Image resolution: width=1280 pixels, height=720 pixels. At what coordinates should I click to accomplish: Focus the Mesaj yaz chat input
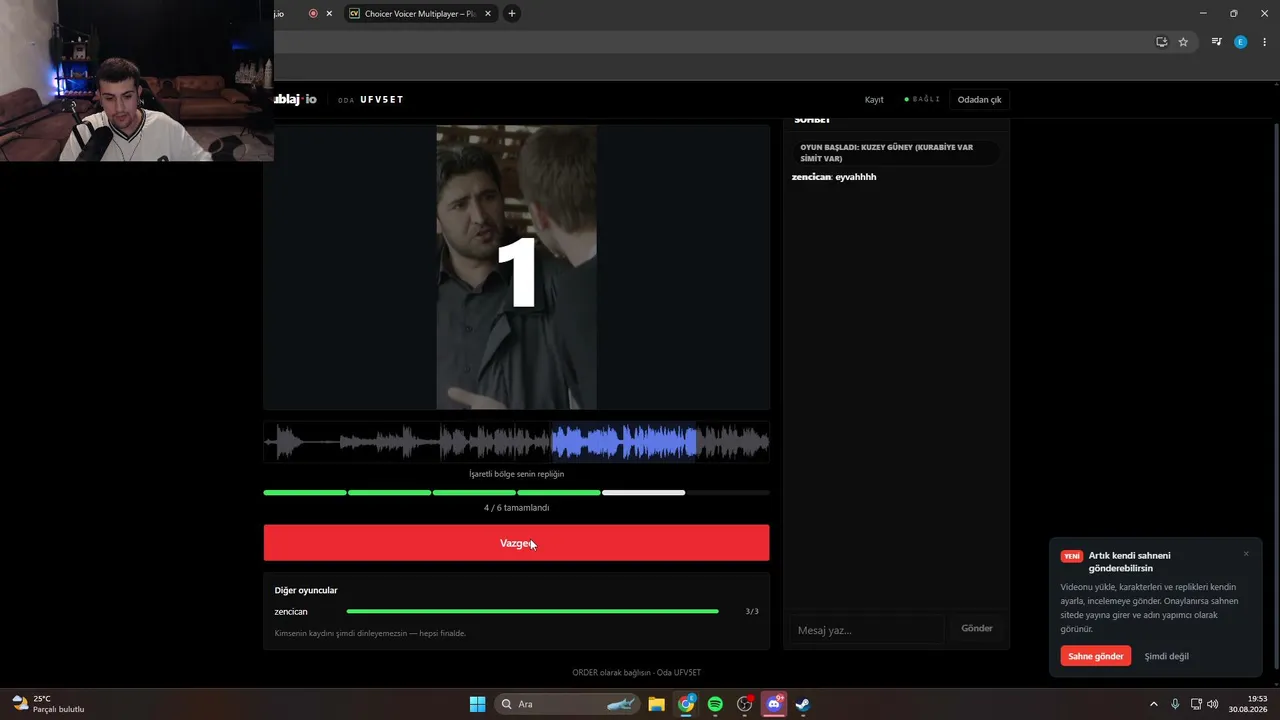[x=866, y=630]
